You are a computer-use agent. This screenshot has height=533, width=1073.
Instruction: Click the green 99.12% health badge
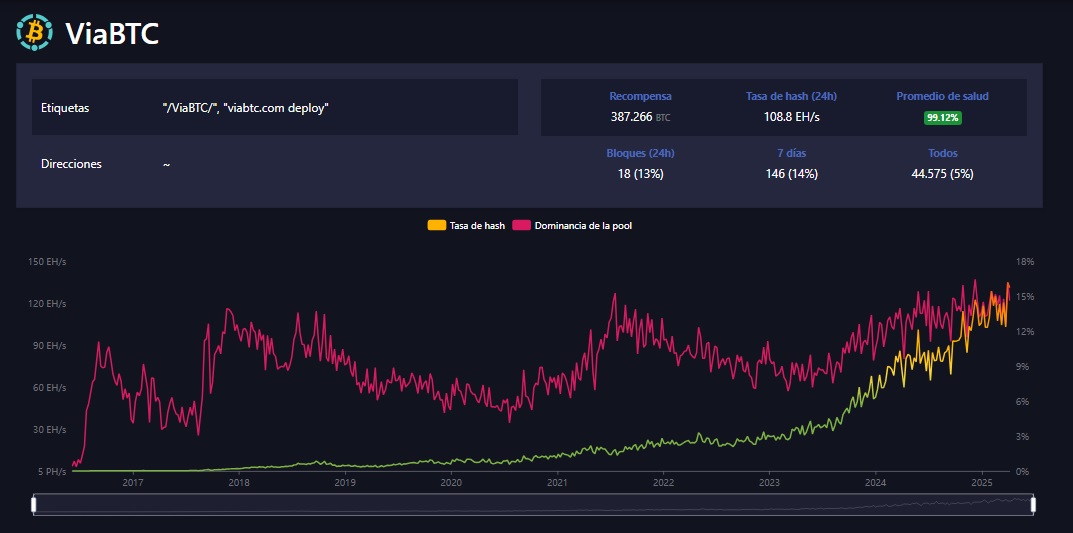point(942,117)
